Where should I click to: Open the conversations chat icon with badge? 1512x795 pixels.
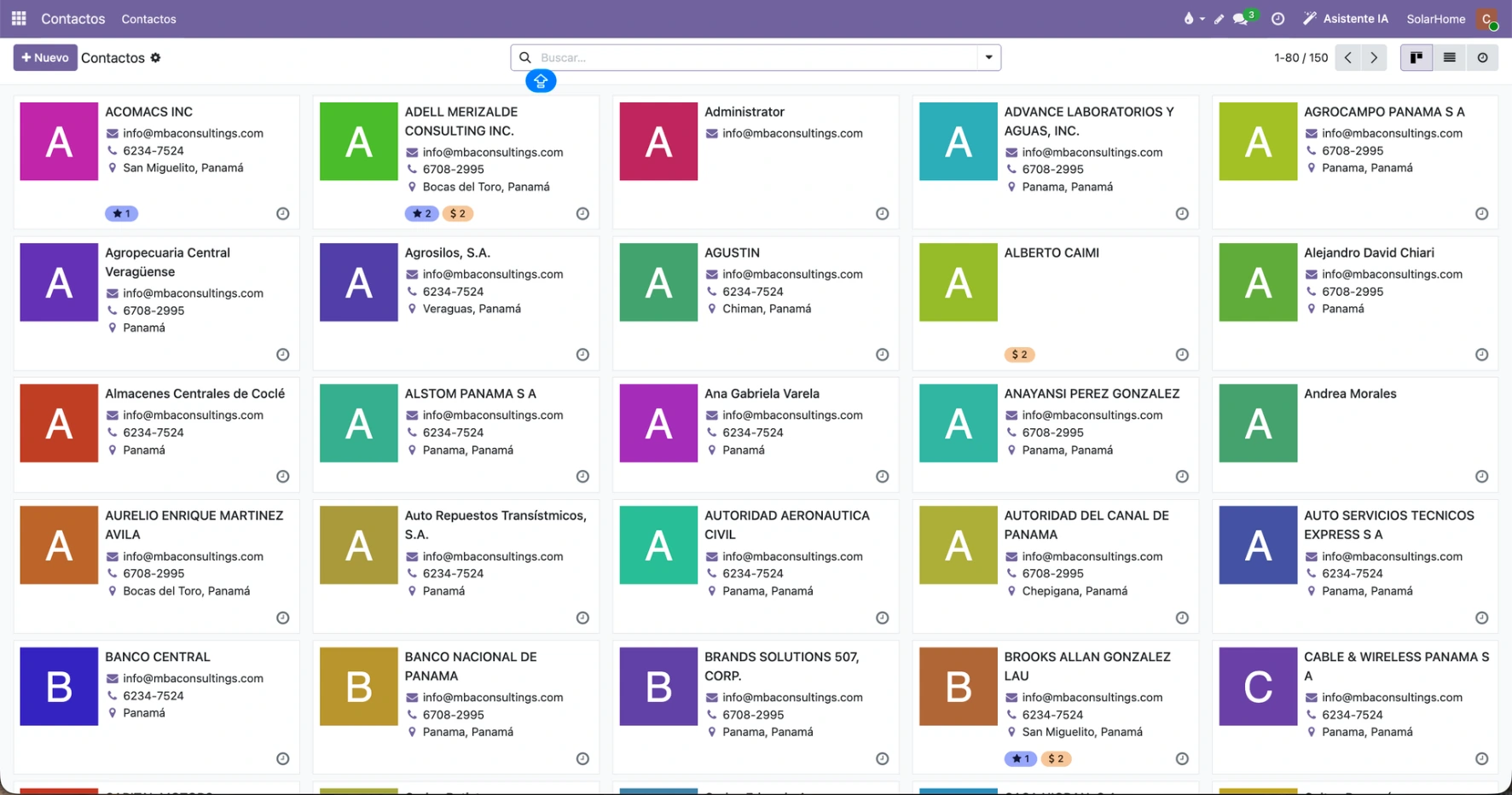click(x=1242, y=19)
